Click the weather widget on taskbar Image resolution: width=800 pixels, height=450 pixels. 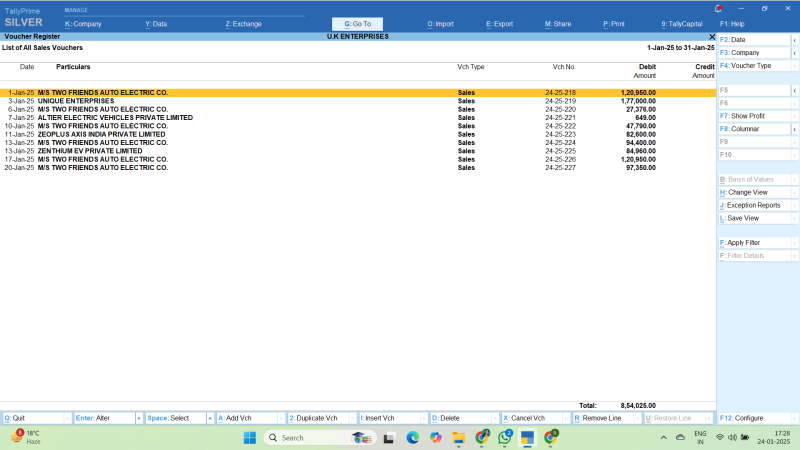point(25,438)
